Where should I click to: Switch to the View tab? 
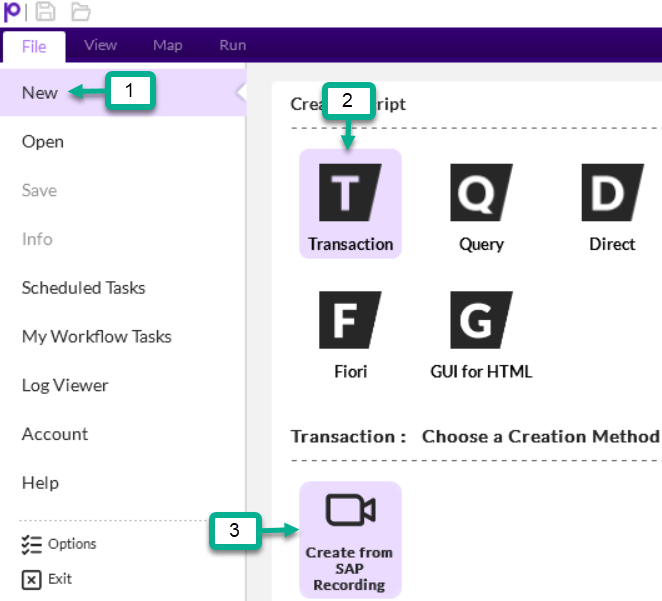point(100,45)
